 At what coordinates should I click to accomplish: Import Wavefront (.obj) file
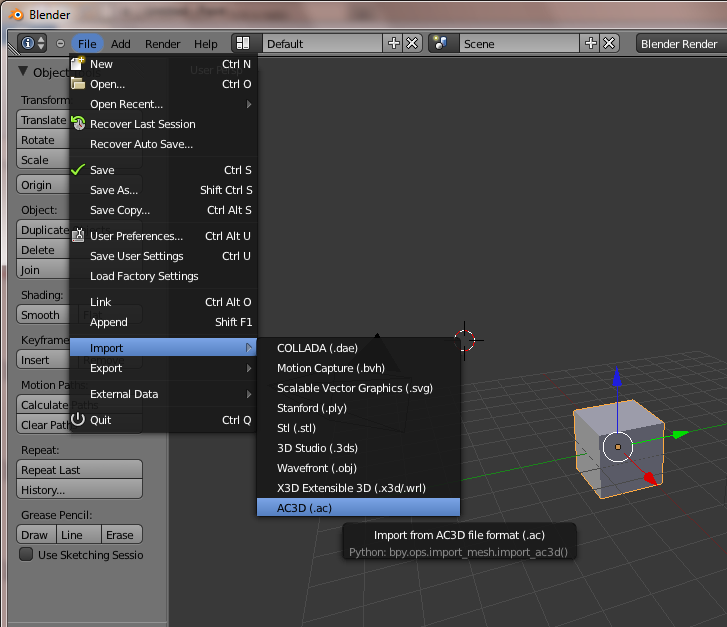point(358,467)
